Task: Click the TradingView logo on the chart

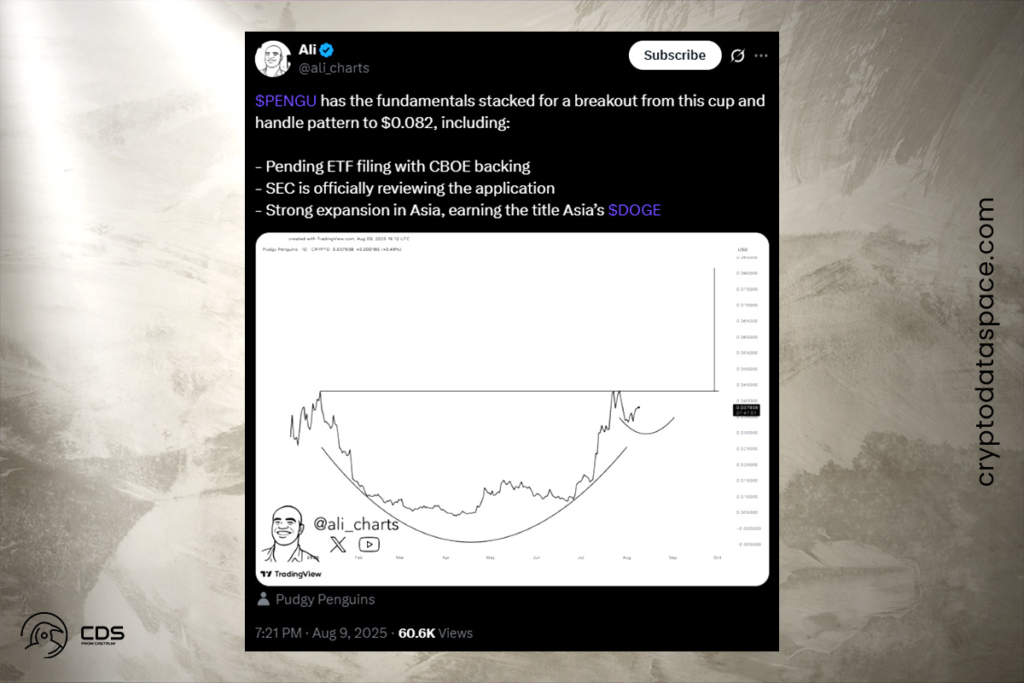Action: pos(289,575)
